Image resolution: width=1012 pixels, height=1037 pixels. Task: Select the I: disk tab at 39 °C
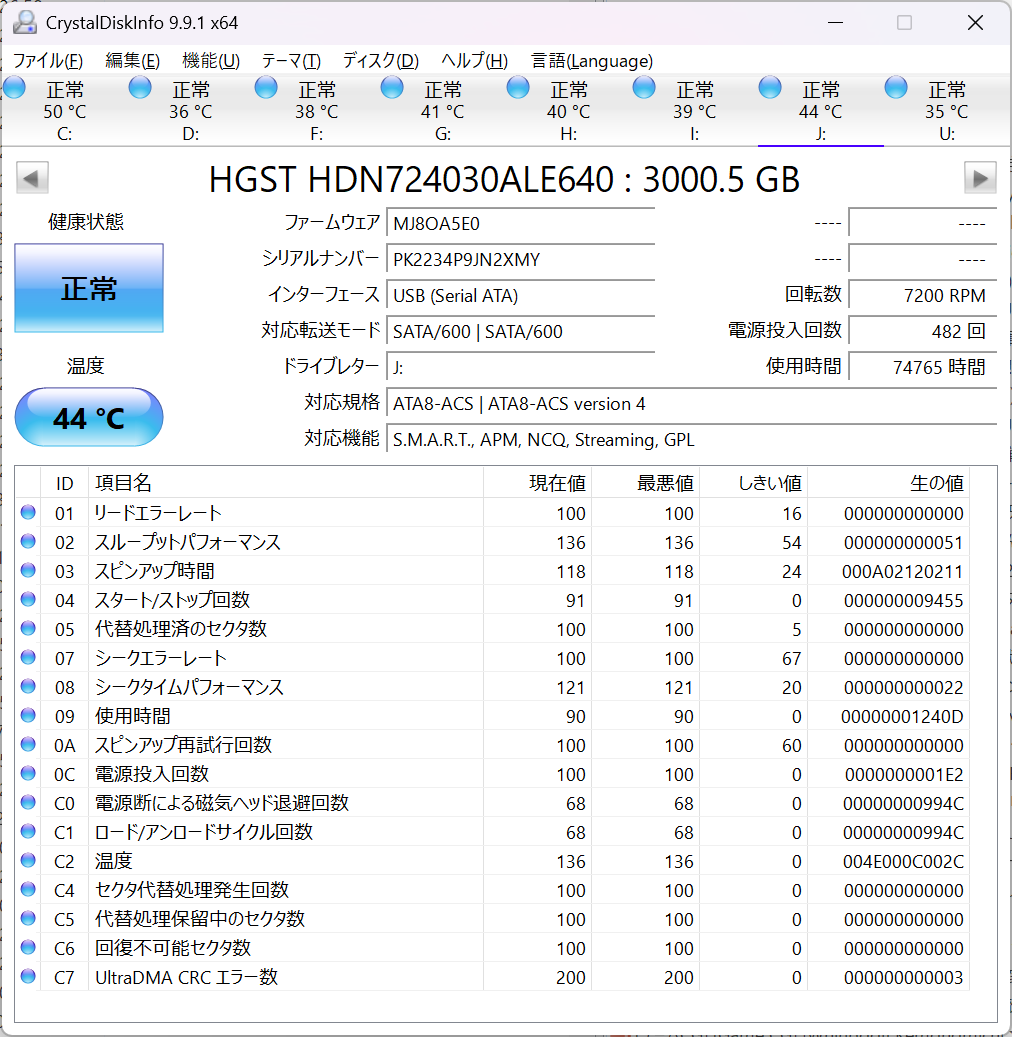click(694, 110)
